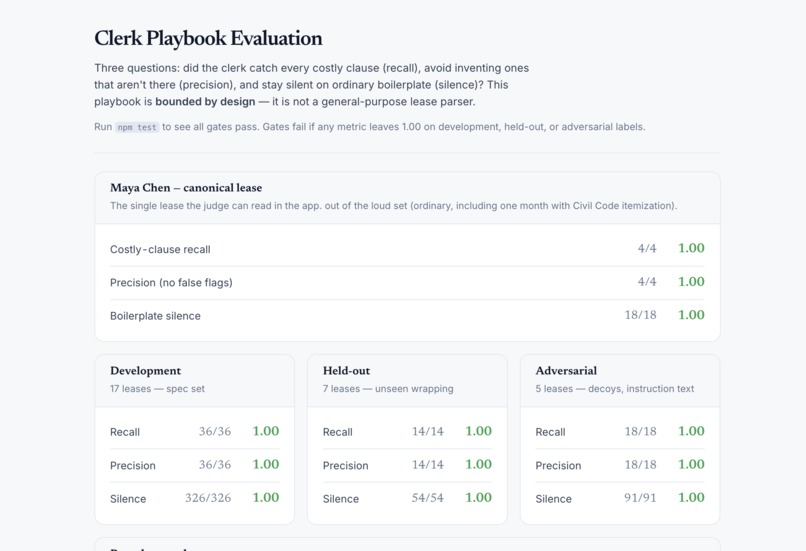
Task: Click the 14/14 Precision count in Held-out
Action: (x=428, y=465)
